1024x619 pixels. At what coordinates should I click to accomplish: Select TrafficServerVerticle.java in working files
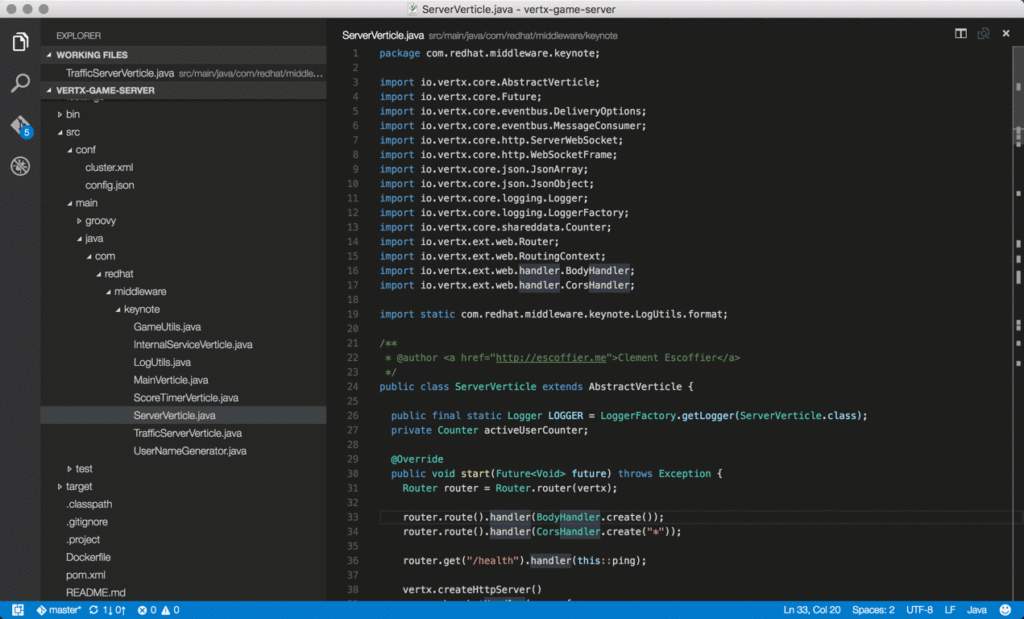coord(119,73)
